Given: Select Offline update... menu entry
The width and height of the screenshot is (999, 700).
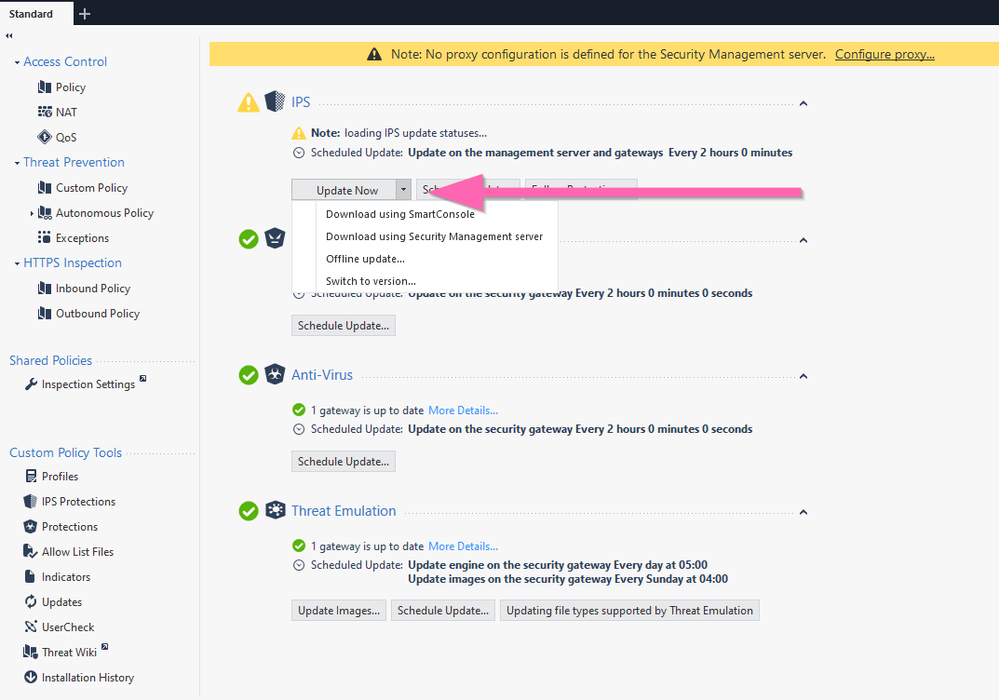Looking at the screenshot, I should point(365,259).
